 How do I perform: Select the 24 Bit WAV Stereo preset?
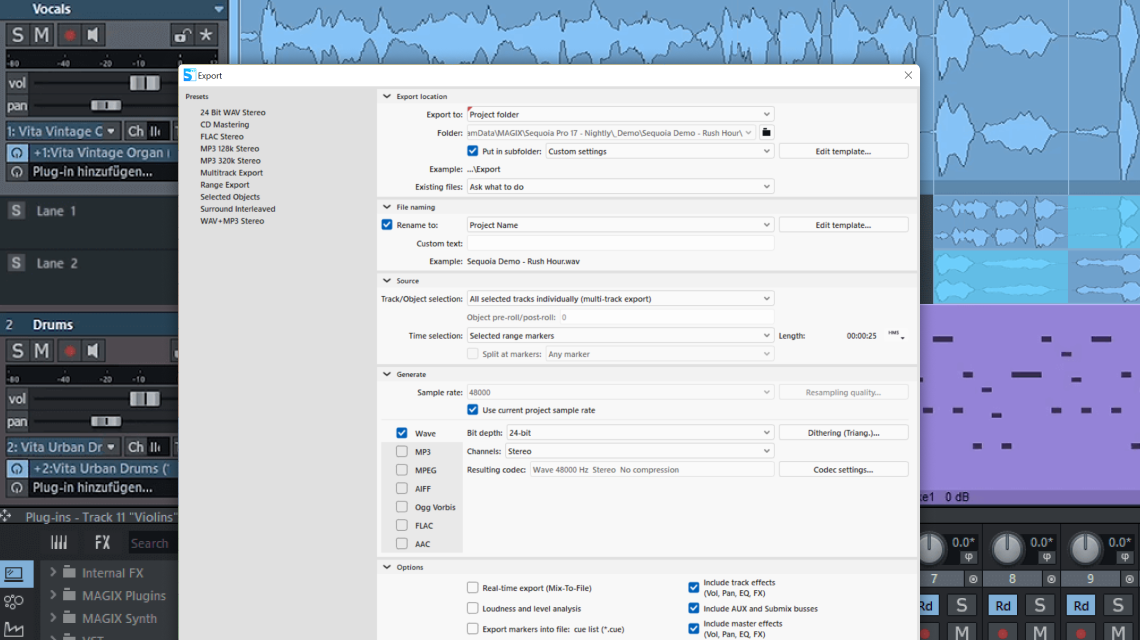pyautogui.click(x=233, y=113)
